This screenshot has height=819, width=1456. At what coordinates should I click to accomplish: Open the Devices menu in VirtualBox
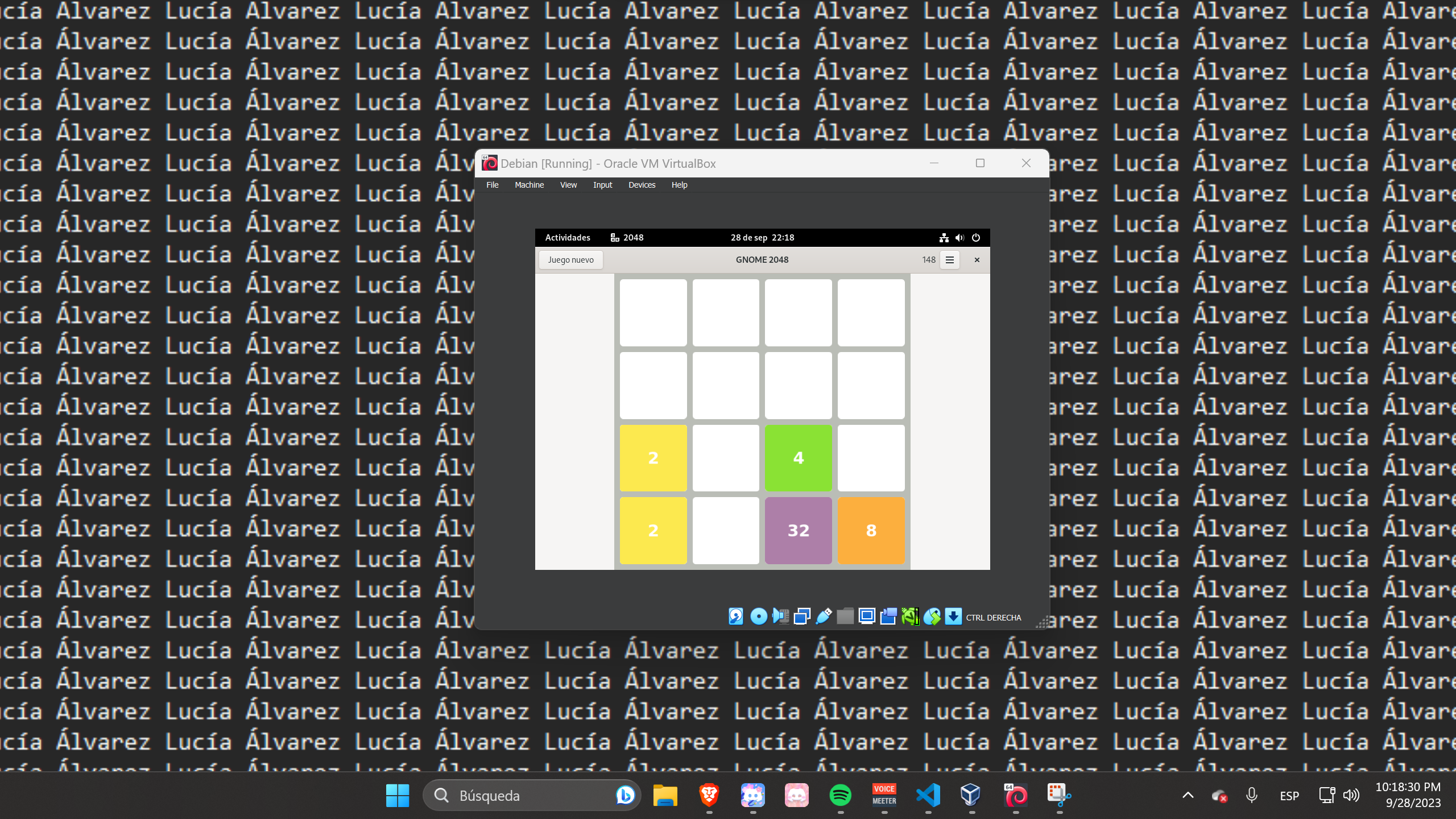(x=642, y=185)
